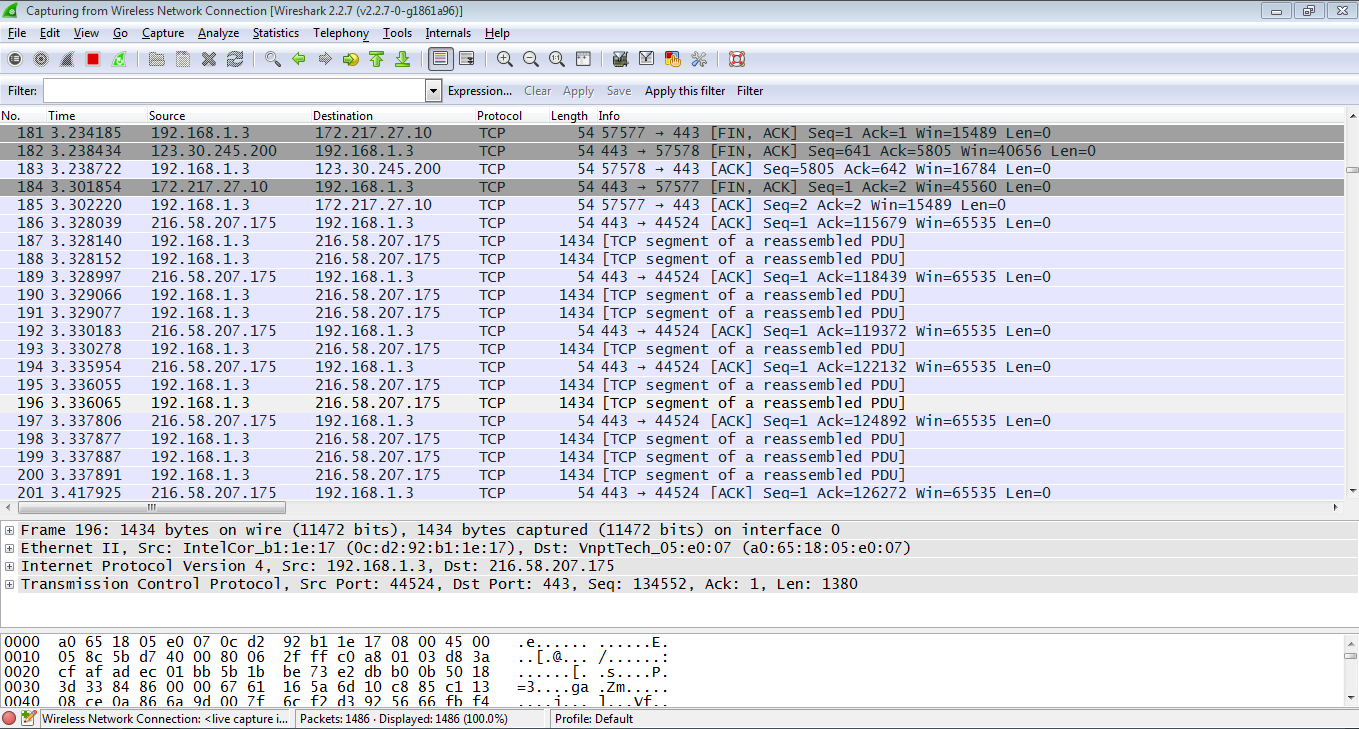Expand the Frame 196 details tree
Image resolution: width=1359 pixels, height=729 pixels.
click(x=9, y=530)
